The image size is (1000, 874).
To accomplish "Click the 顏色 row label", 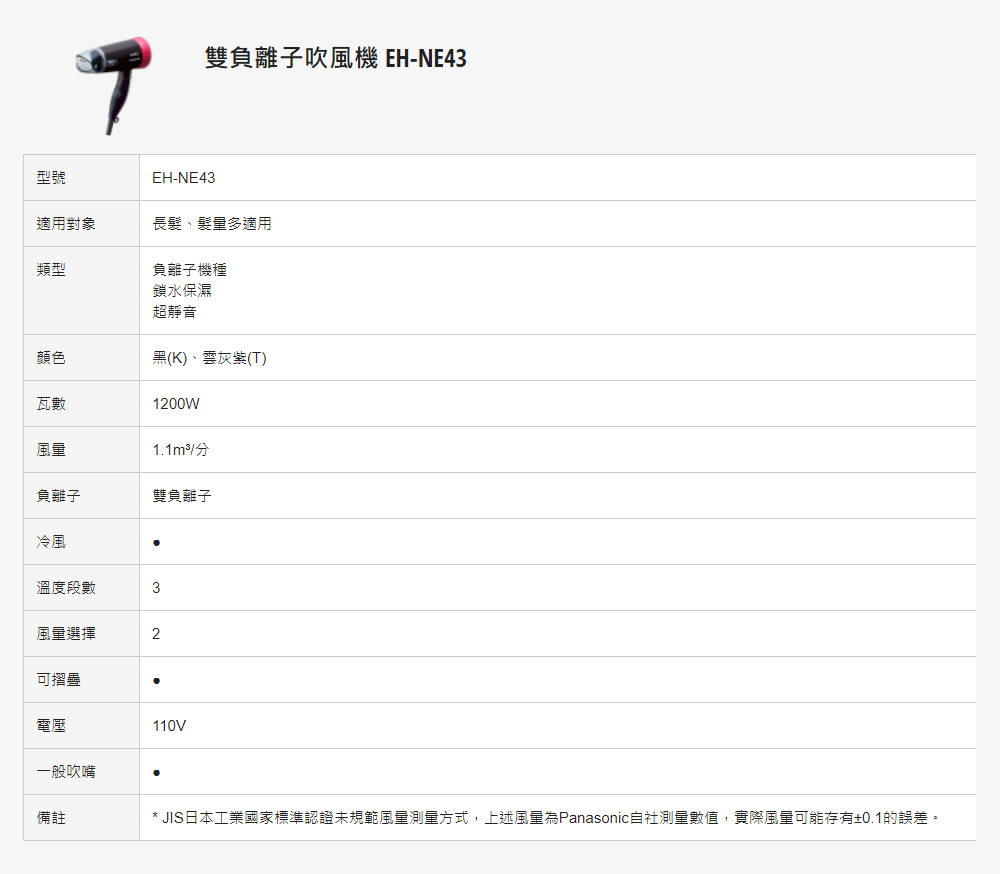I will click(x=51, y=357).
